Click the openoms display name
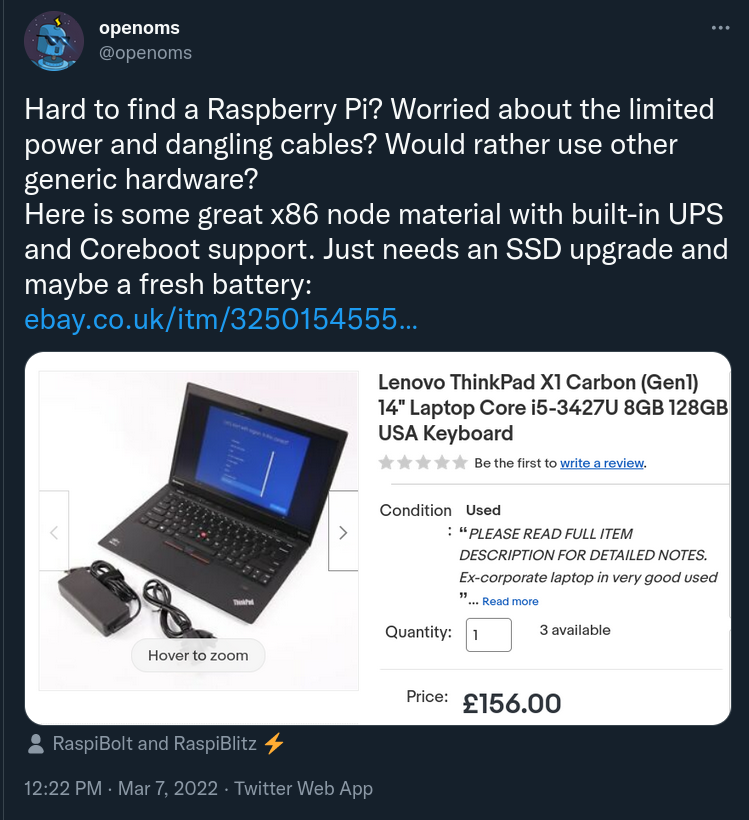Viewport: 749px width, 820px height. tap(139, 28)
